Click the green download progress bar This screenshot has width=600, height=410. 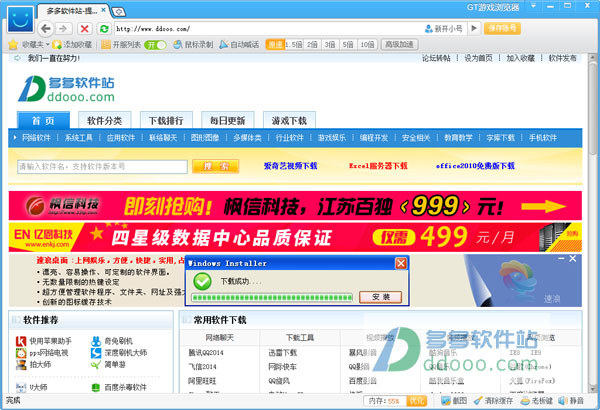(x=272, y=297)
